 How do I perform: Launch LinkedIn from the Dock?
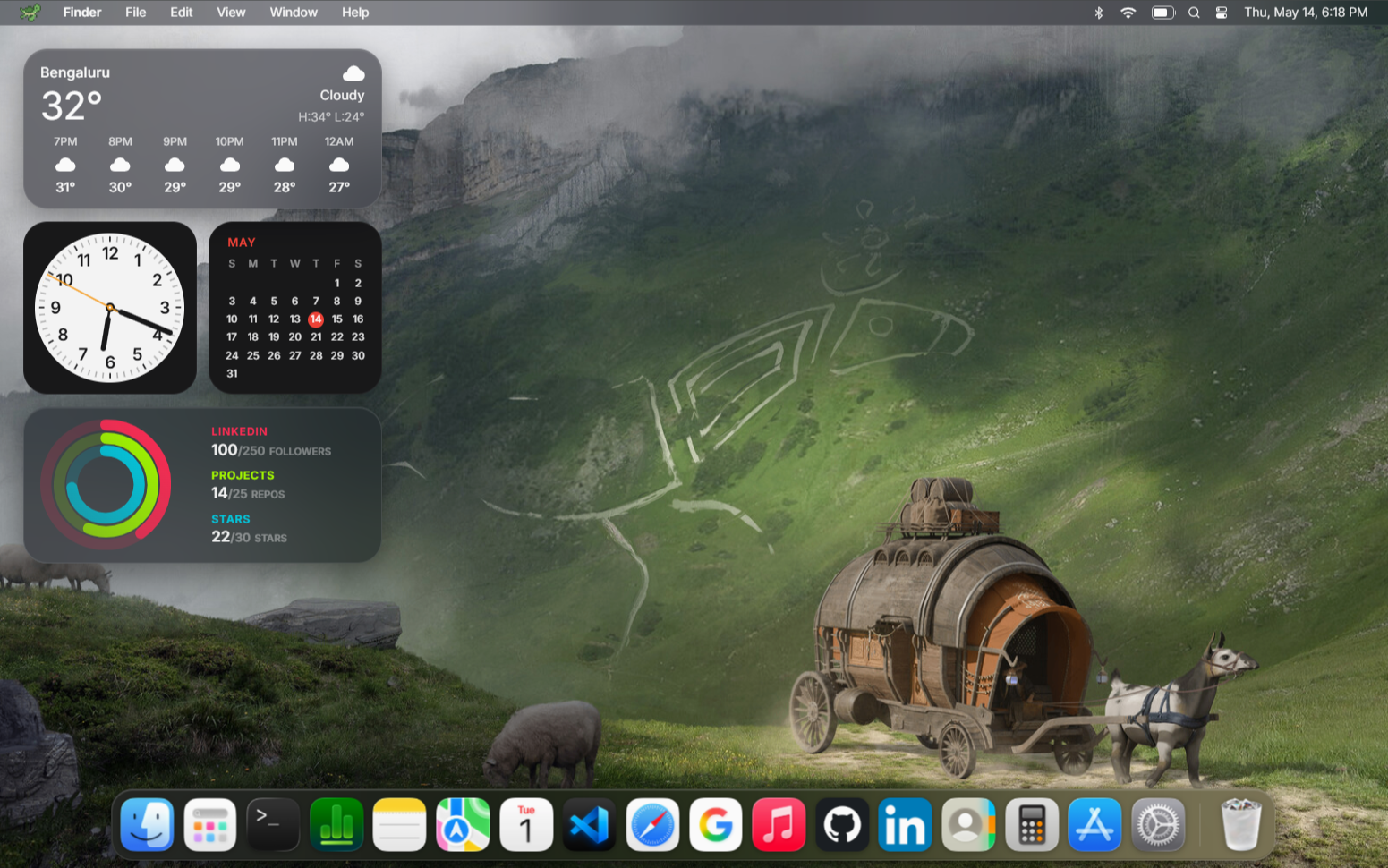905,824
